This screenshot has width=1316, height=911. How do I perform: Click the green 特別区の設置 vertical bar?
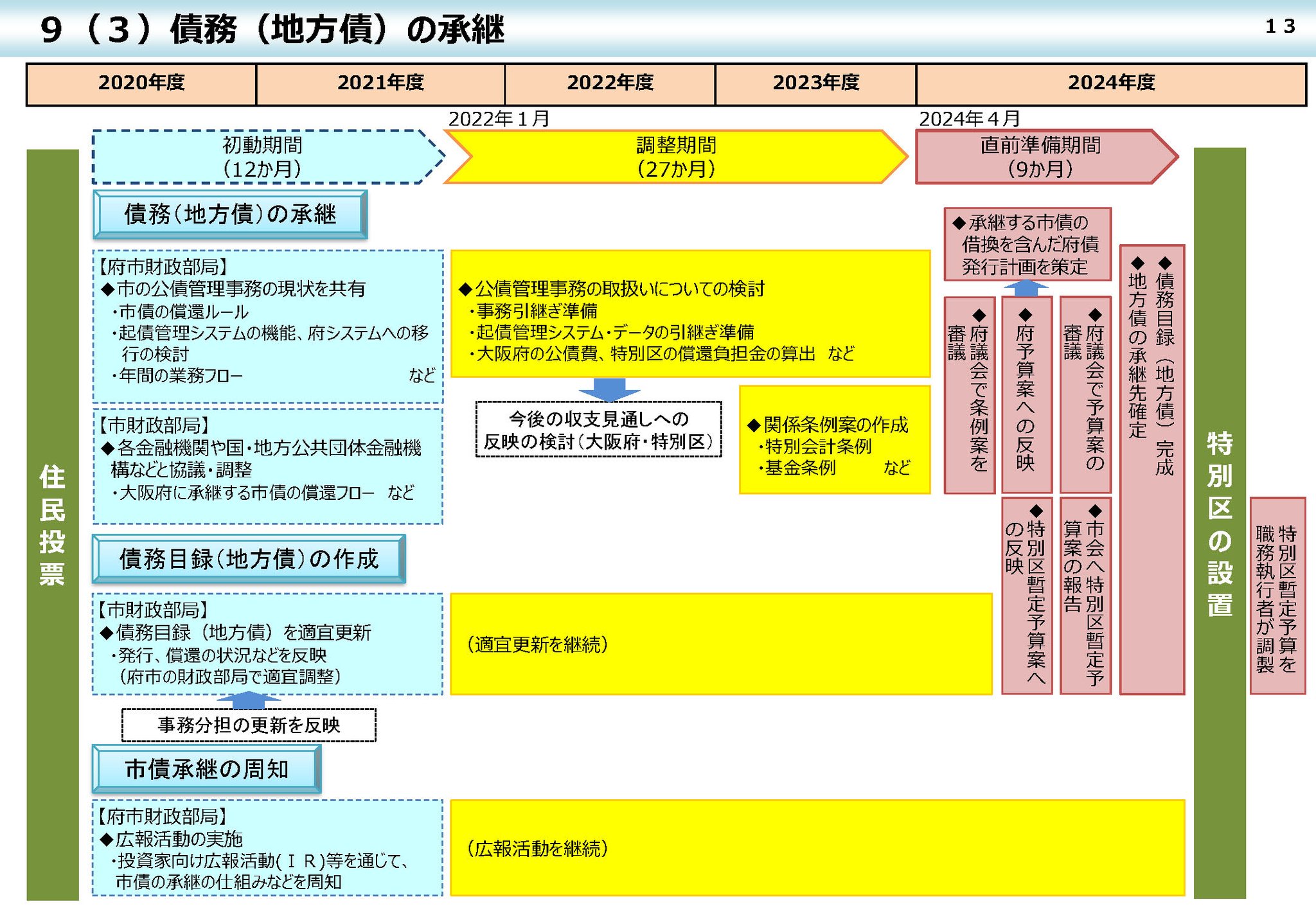tap(1219, 524)
